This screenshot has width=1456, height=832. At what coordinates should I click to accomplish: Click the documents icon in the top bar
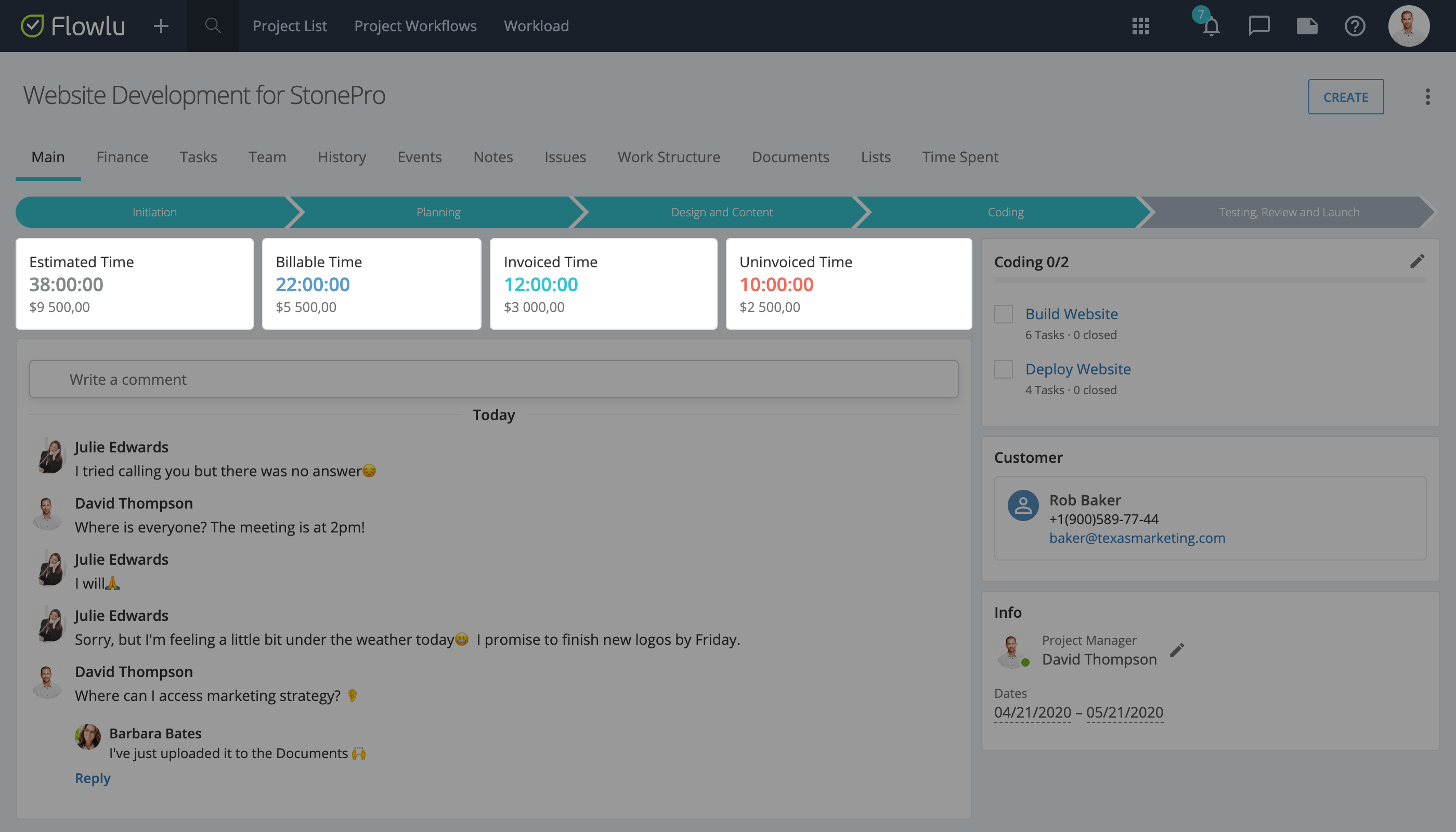click(1307, 25)
